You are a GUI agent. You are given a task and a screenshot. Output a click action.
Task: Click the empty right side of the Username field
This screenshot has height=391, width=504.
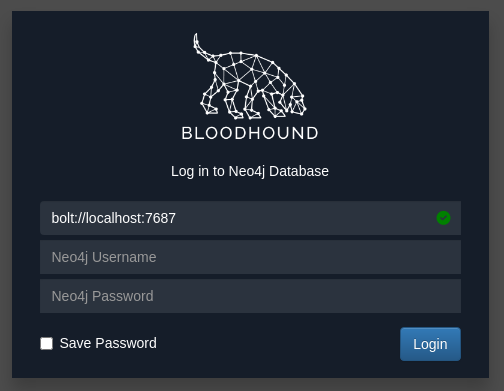[308, 257]
